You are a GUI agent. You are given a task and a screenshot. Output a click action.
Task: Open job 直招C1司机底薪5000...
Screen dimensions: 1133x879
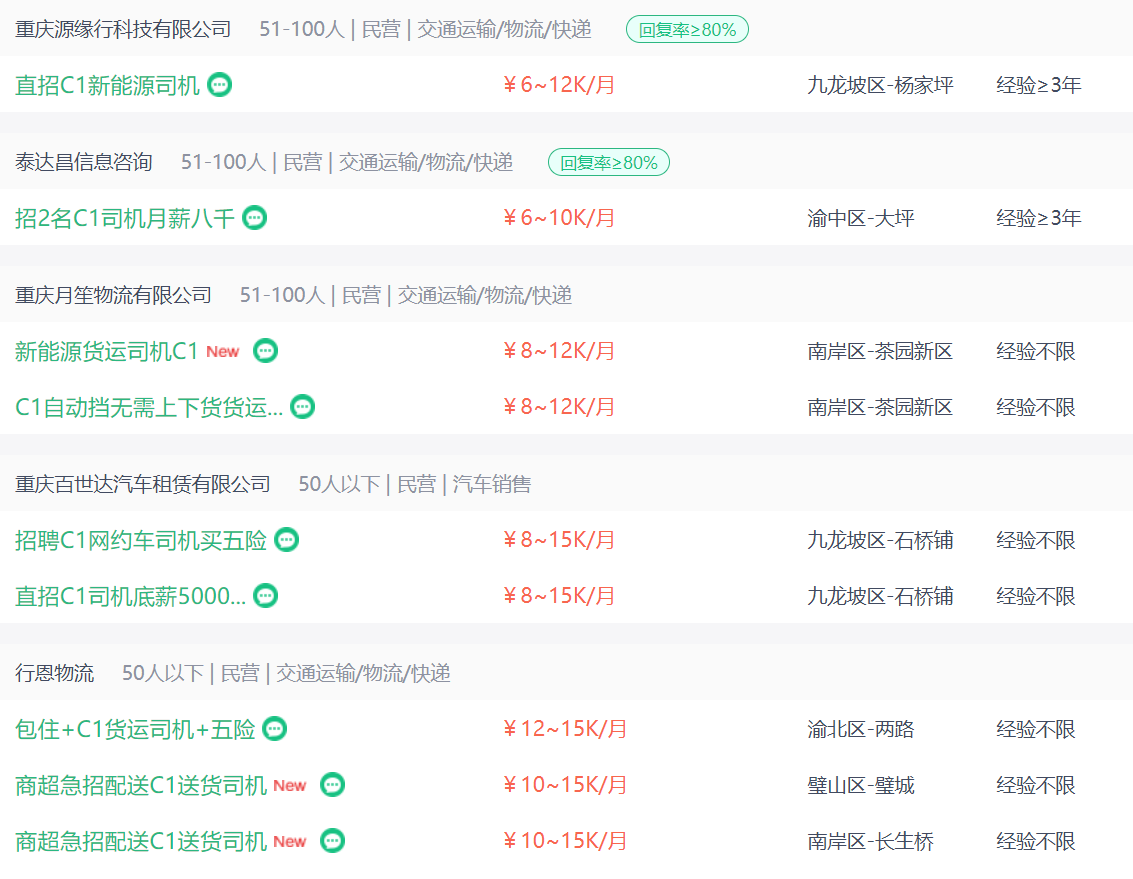point(130,596)
